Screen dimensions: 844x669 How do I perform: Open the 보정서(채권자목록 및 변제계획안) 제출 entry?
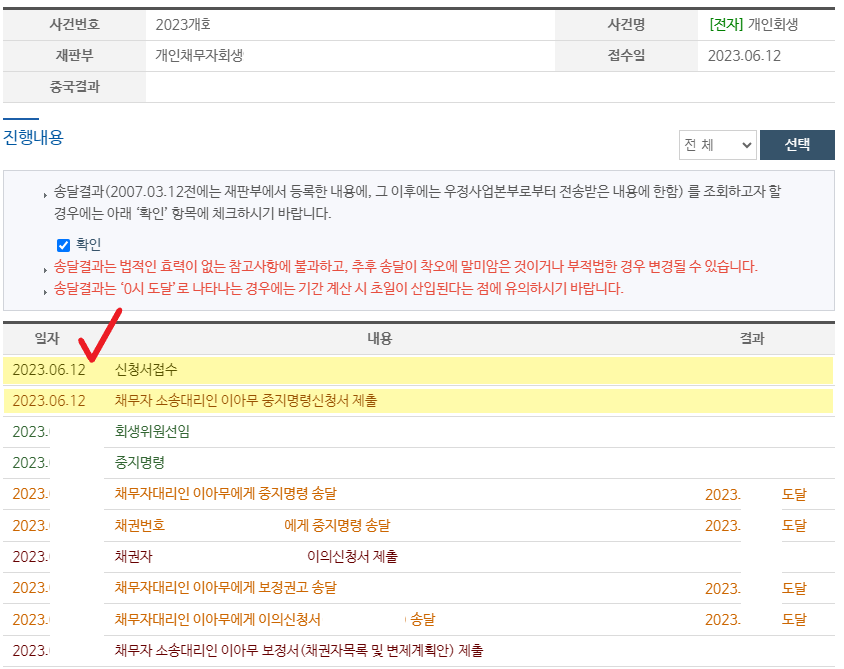[x=299, y=650]
